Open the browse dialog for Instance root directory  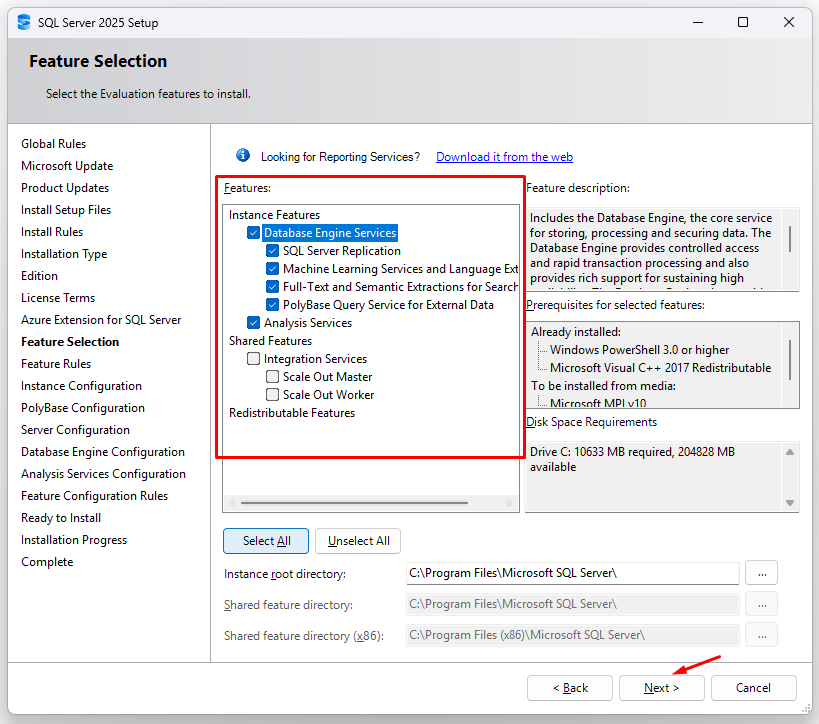(761, 573)
